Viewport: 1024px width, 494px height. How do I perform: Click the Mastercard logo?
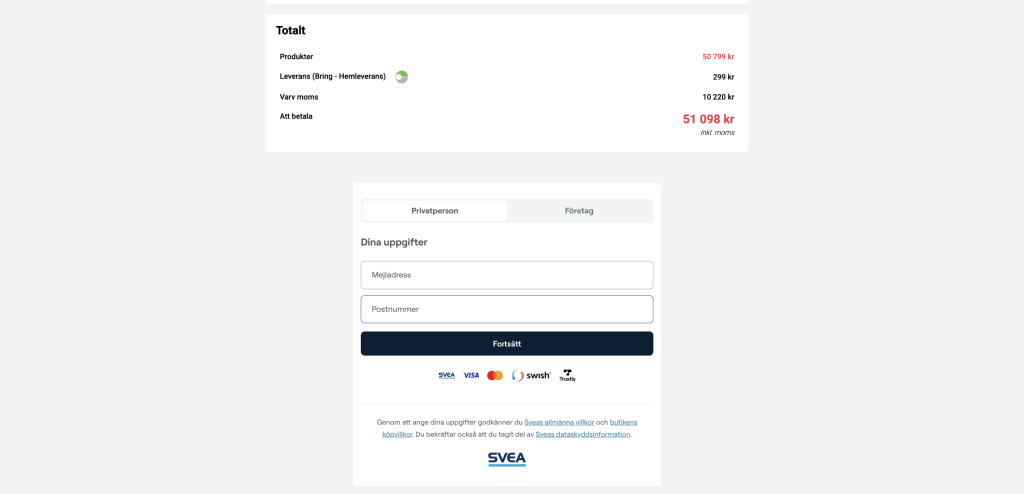click(495, 376)
